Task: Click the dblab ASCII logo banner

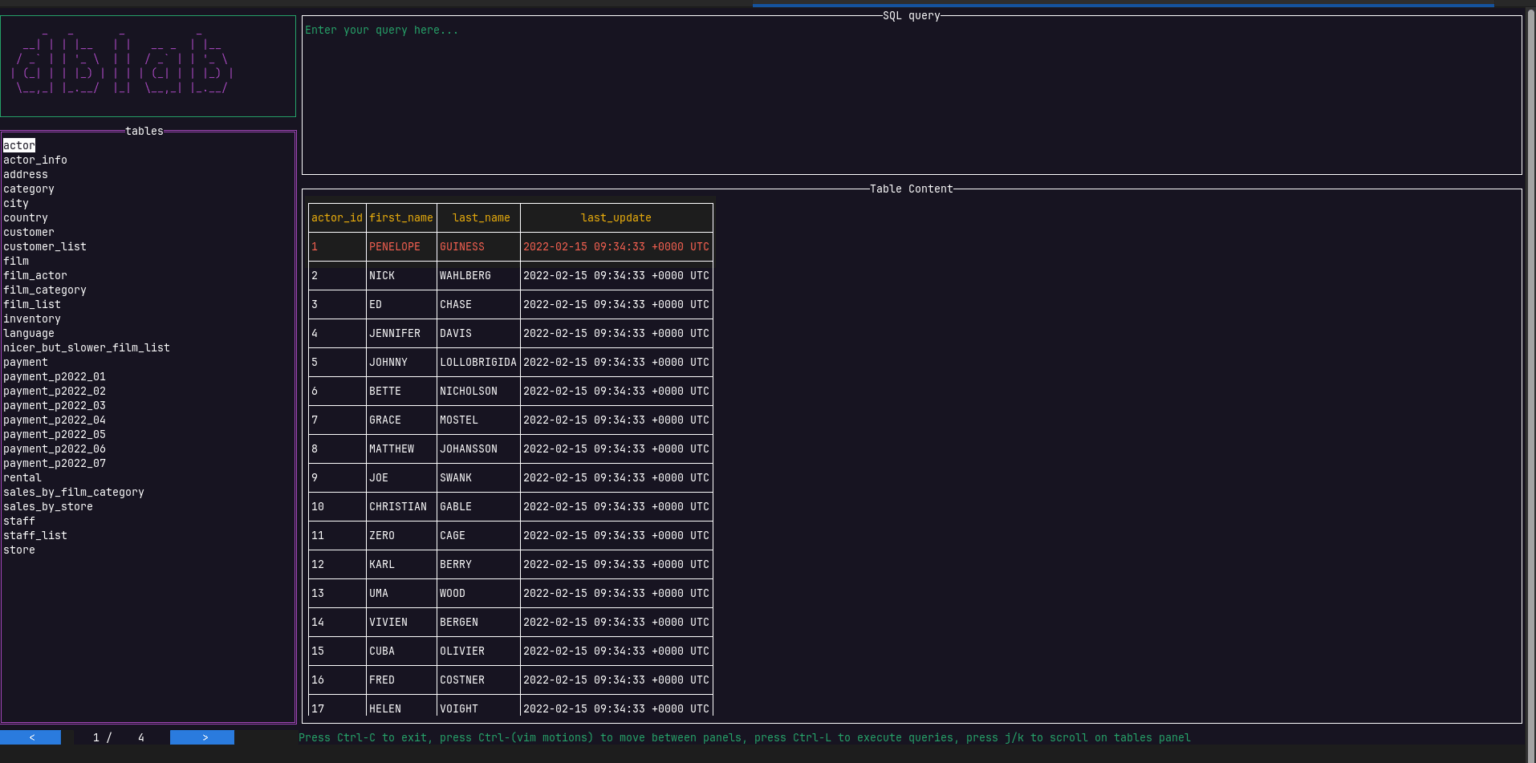Action: pos(148,65)
